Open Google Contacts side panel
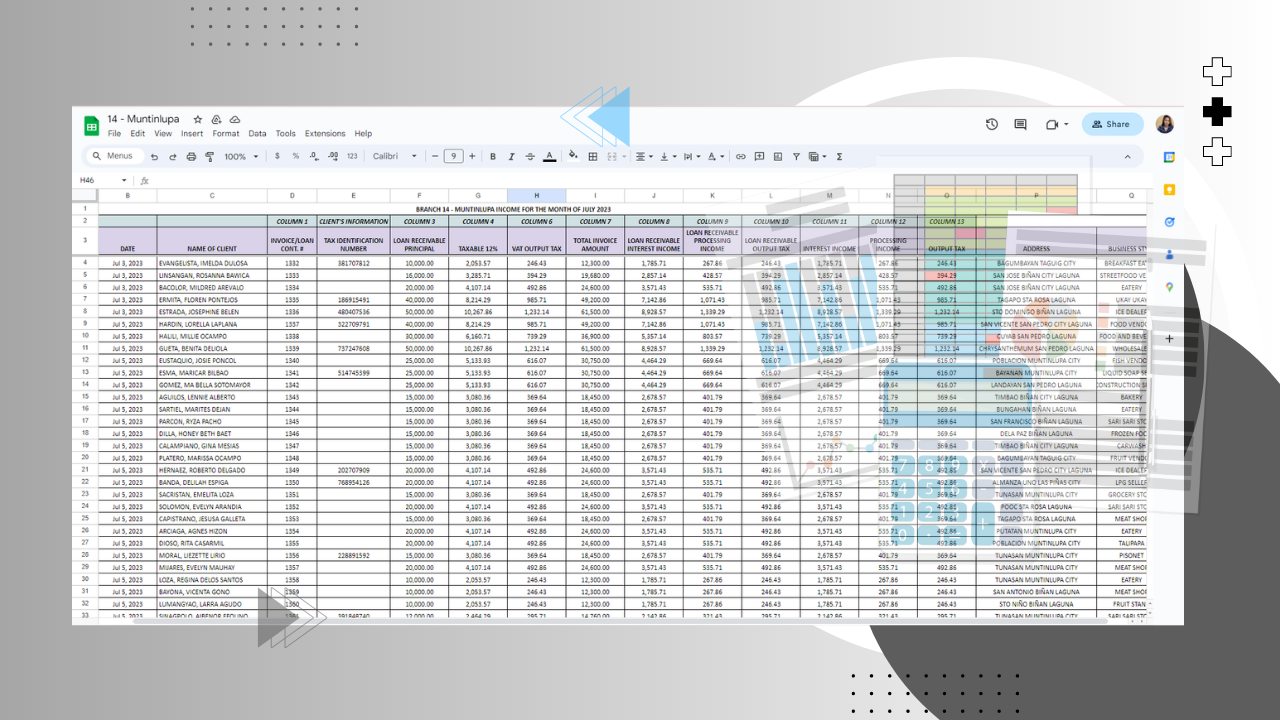Viewport: 1280px width, 720px height. point(1169,255)
